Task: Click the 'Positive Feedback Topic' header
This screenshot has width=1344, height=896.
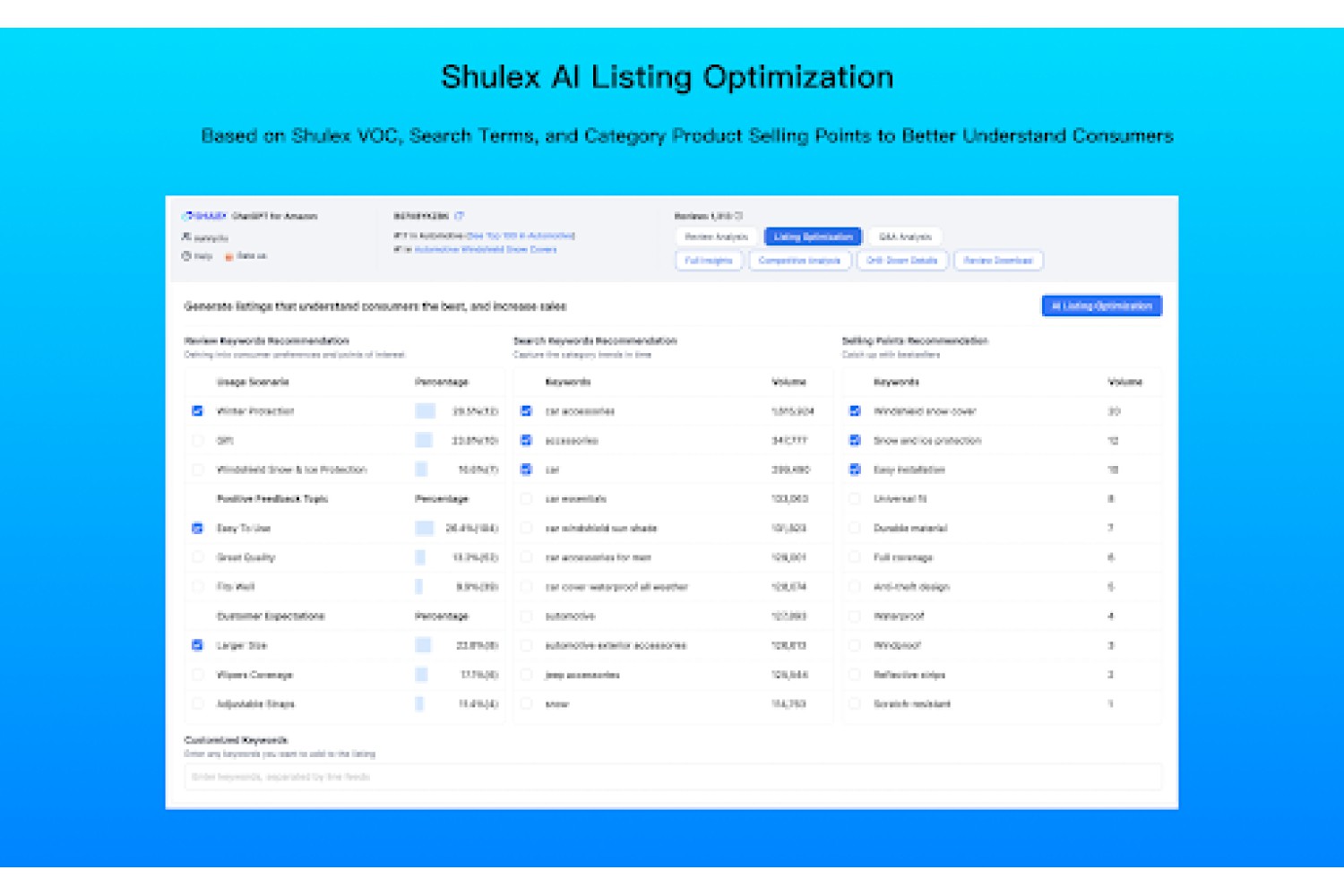Action: coord(272,498)
